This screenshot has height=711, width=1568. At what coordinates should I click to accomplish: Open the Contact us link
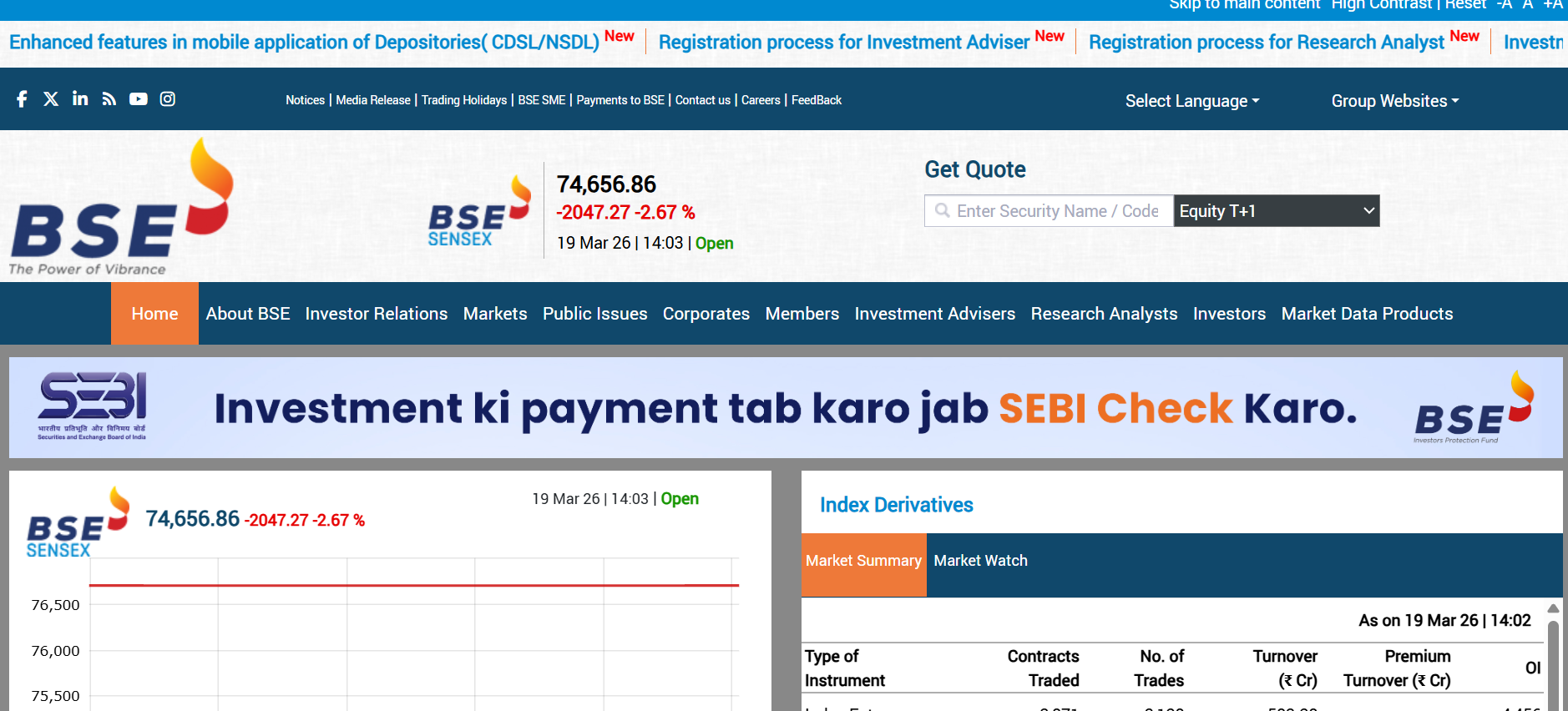pos(703,100)
